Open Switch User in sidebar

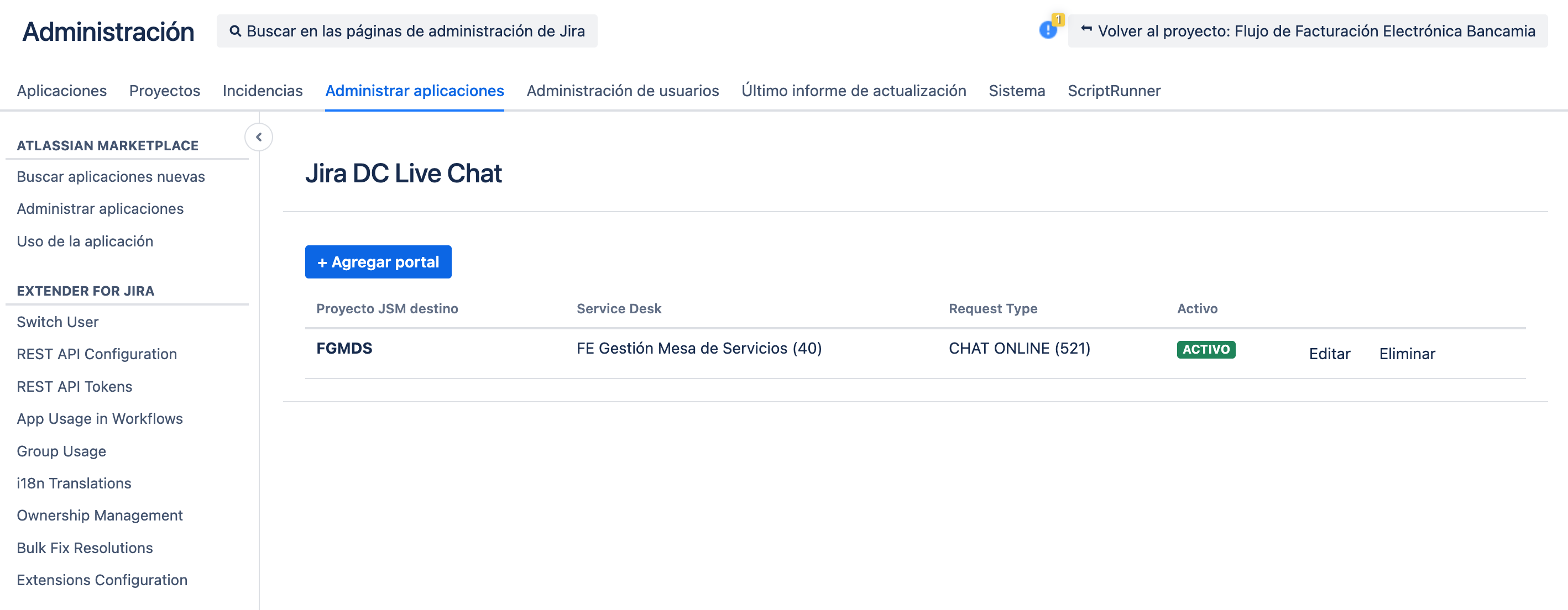click(57, 322)
